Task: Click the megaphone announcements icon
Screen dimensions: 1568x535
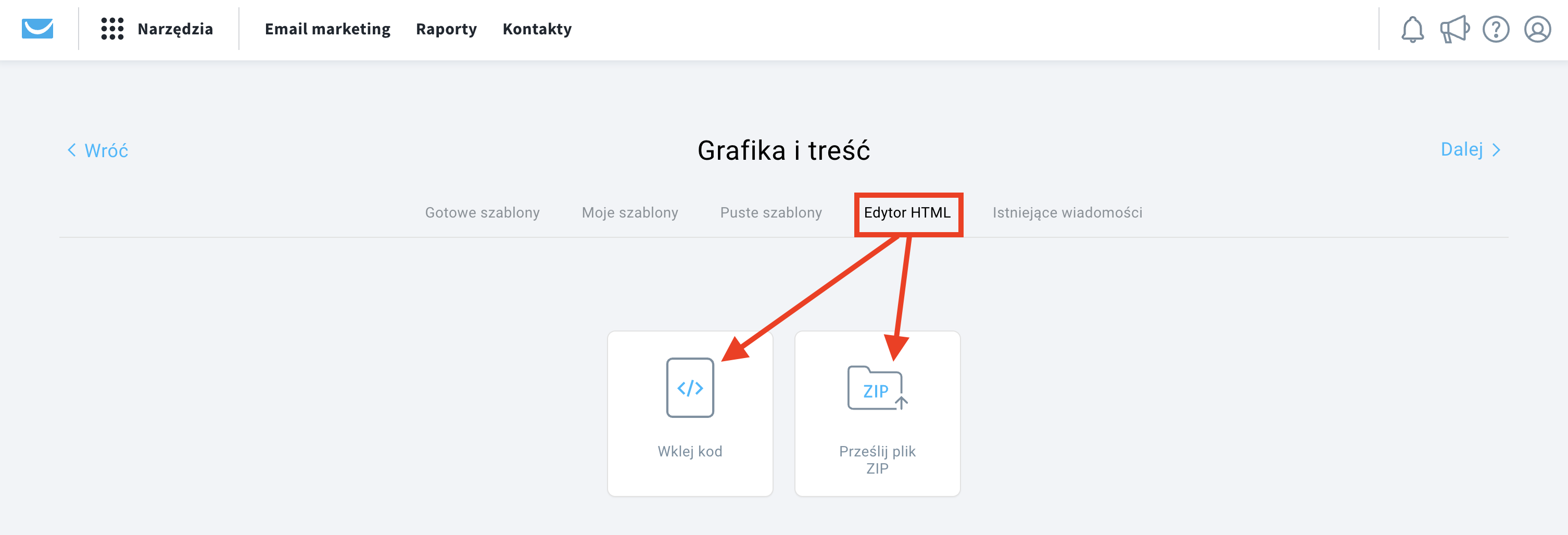Action: coord(1454,29)
